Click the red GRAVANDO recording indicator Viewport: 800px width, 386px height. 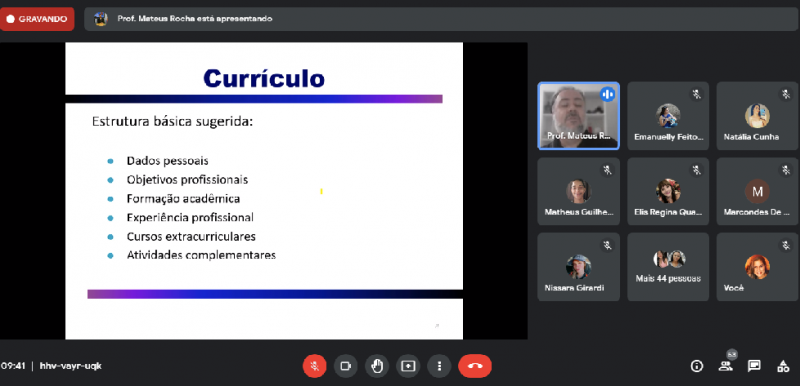[37, 19]
